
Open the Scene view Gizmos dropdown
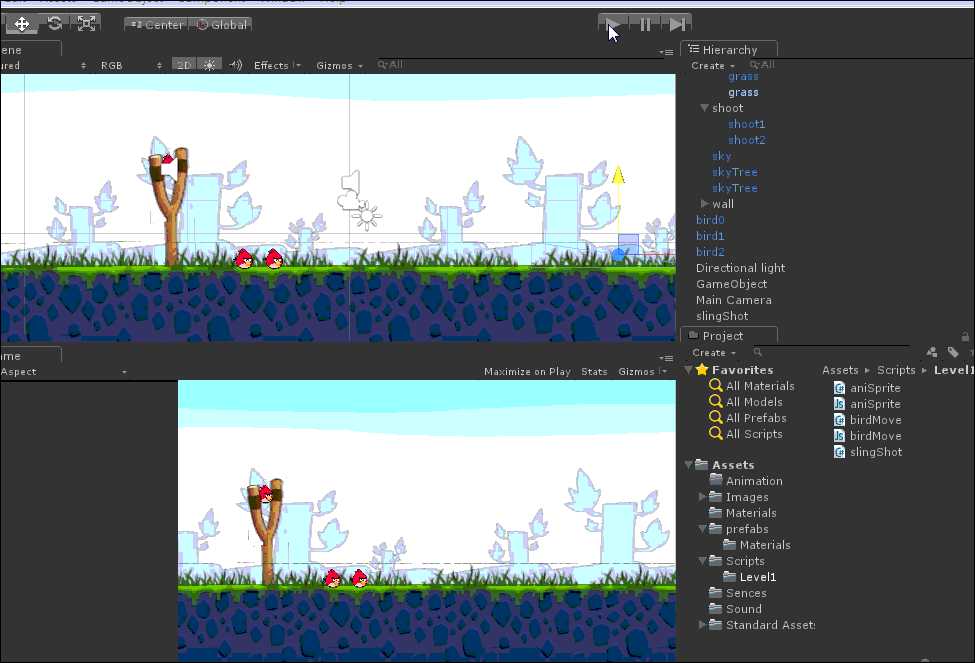tap(340, 65)
